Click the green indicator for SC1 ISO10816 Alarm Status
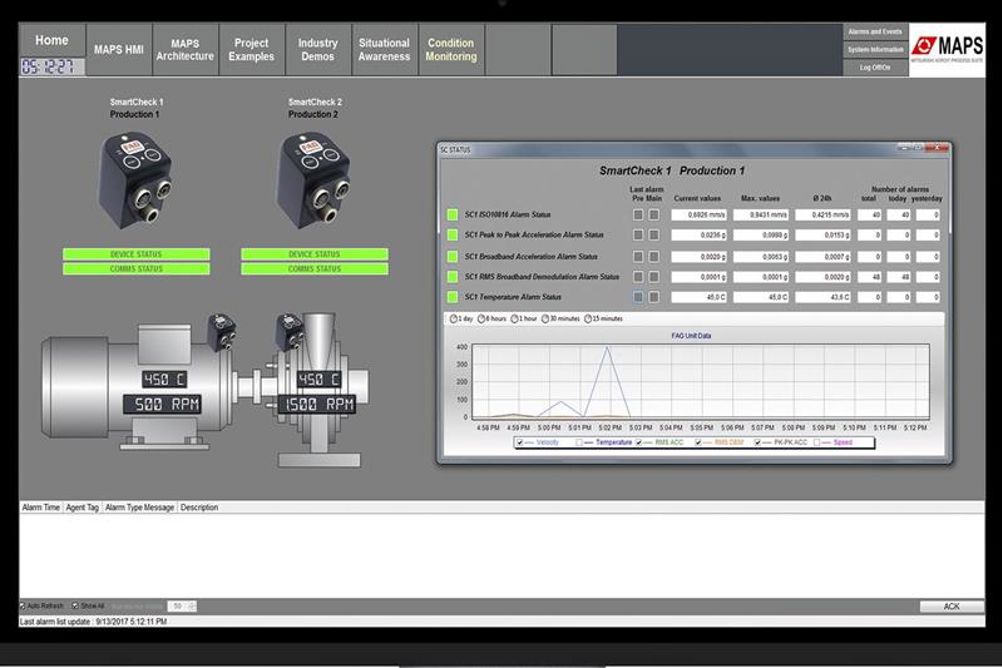Image resolution: width=1002 pixels, height=668 pixels. pos(452,215)
